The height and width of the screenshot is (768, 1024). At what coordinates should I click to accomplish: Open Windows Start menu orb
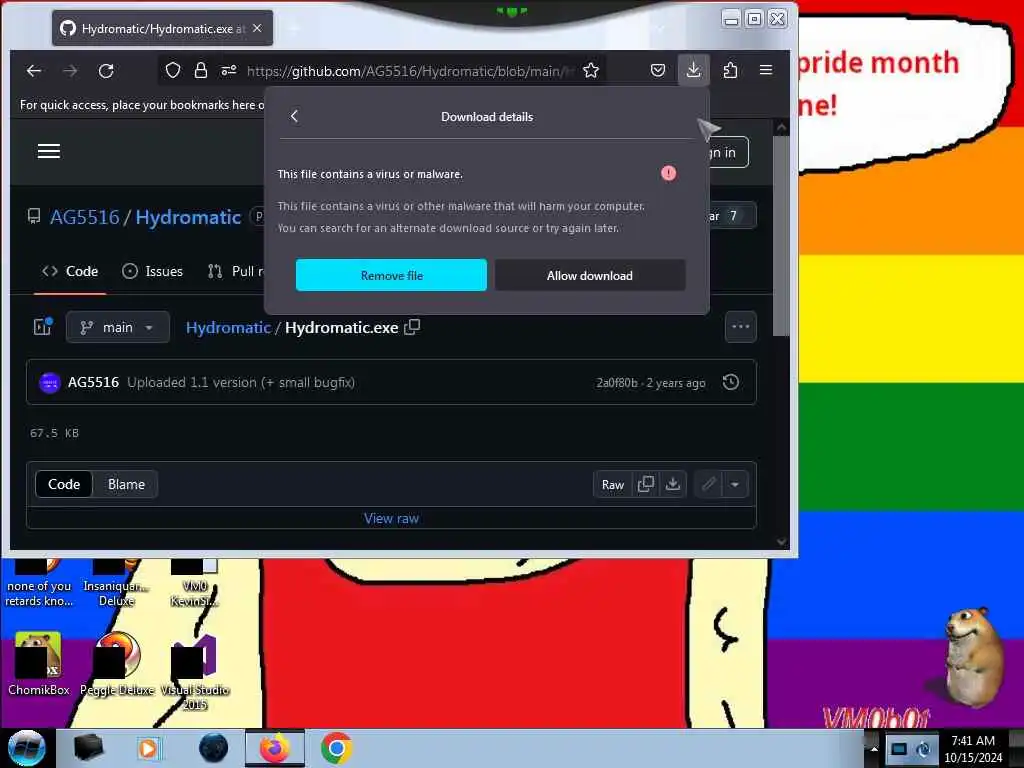point(26,748)
